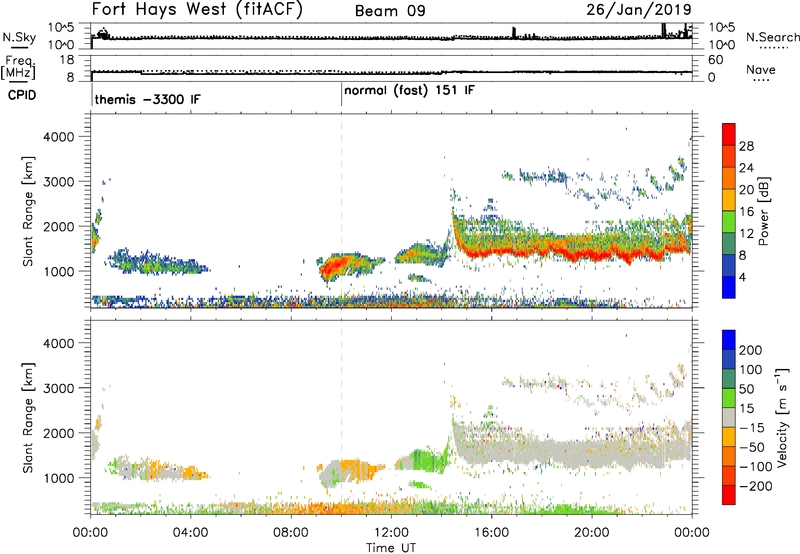Click the '3000' tick on the velocity panel

pos(59,388)
